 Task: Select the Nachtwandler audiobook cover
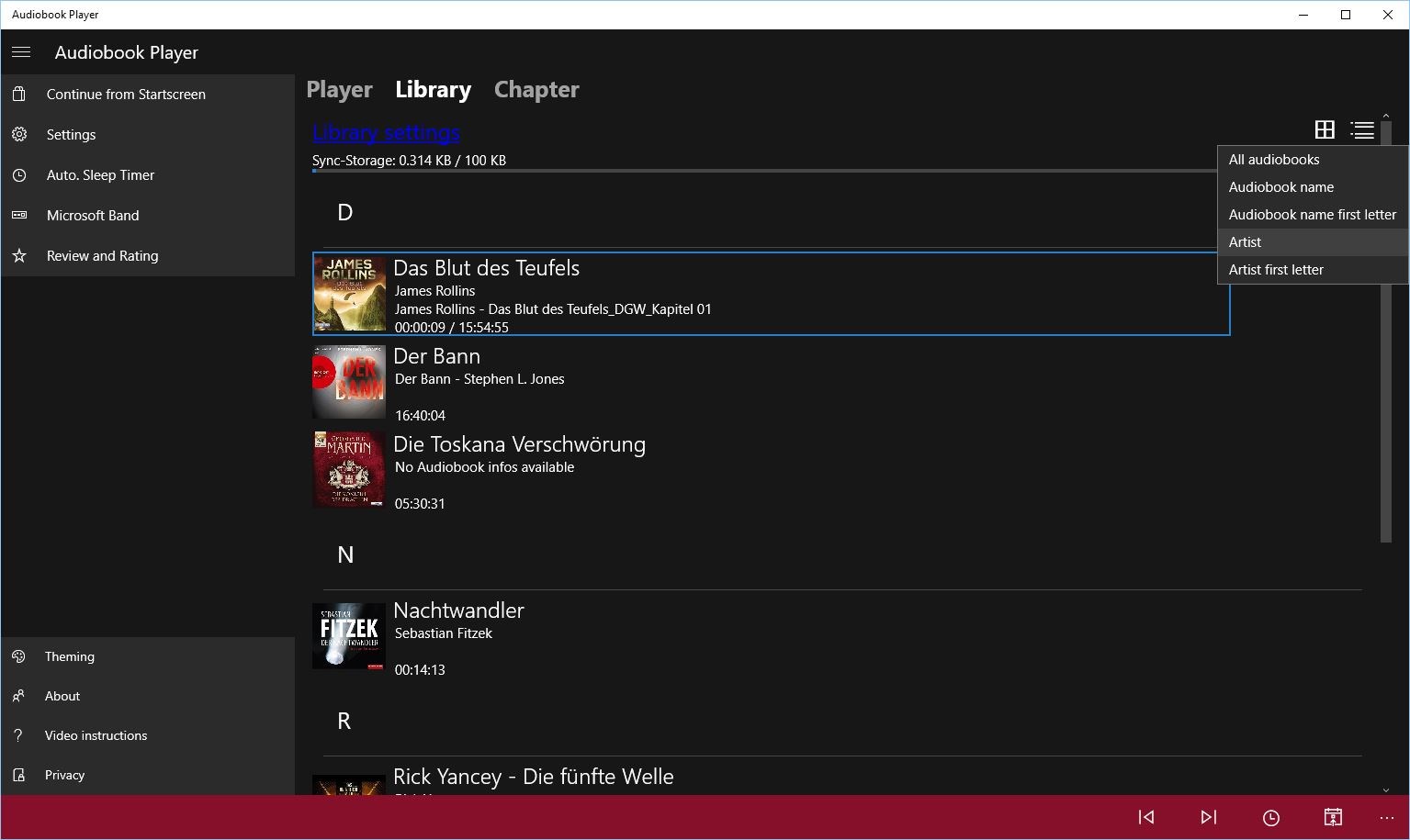tap(348, 635)
